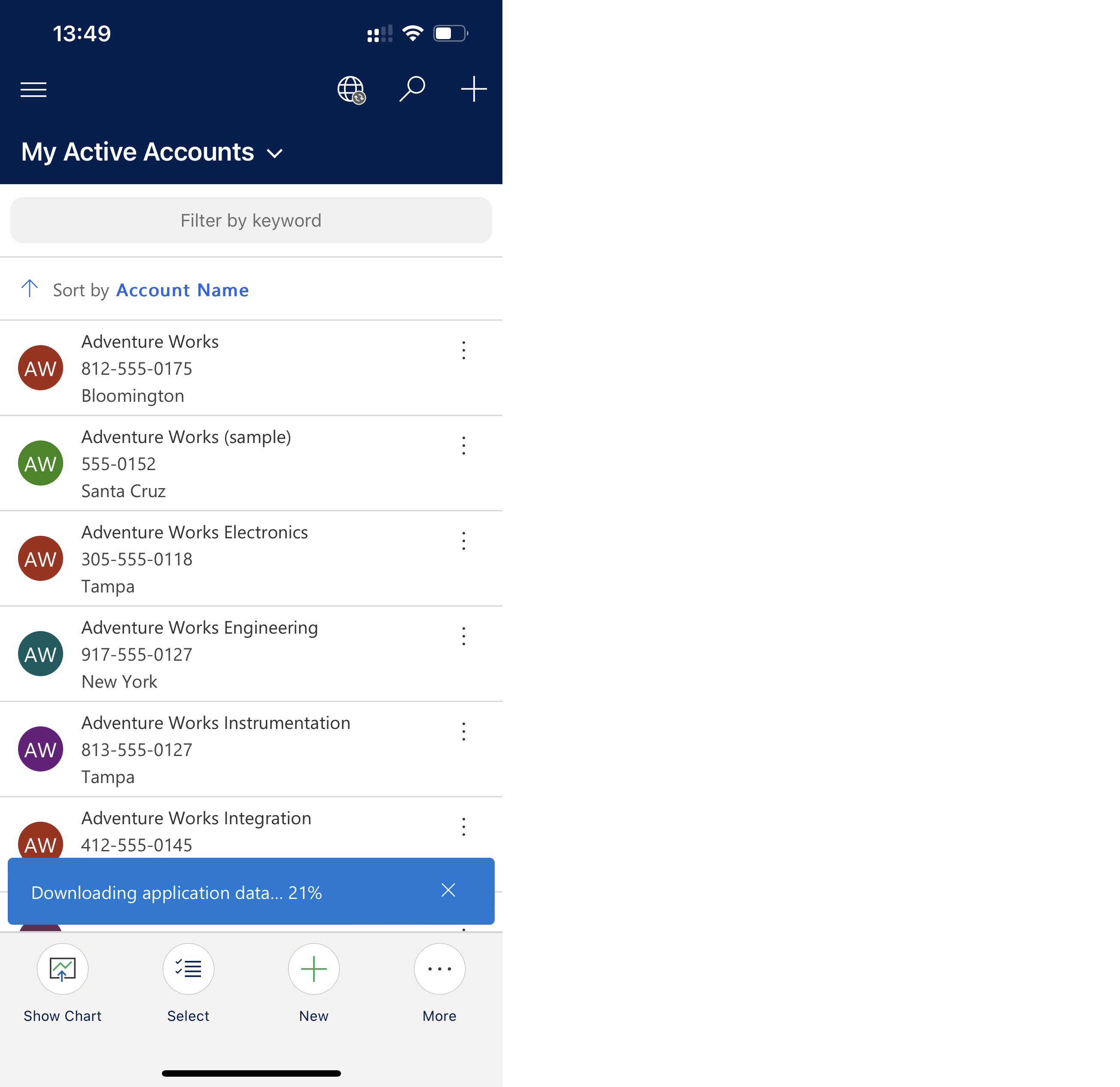The image size is (1120, 1087).
Task: Open the hamburger menu
Action: [x=34, y=88]
